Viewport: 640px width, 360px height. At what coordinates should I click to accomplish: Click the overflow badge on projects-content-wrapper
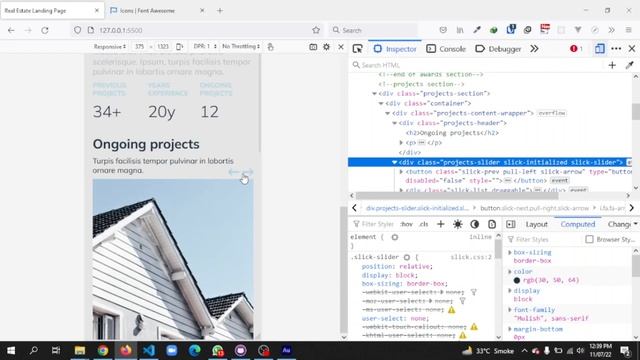click(x=552, y=113)
